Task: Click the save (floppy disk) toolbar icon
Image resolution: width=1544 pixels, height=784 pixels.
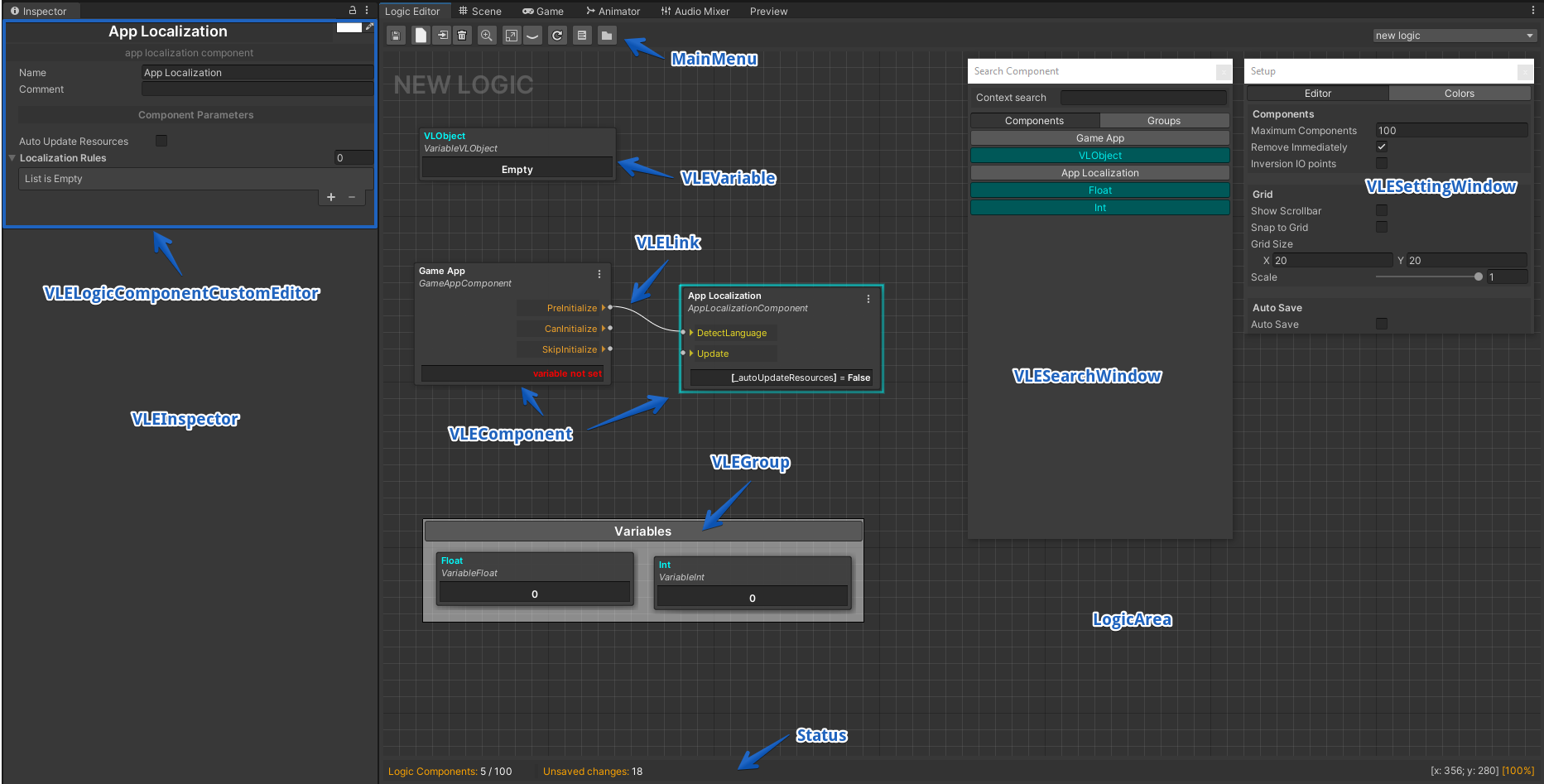Action: point(396,36)
